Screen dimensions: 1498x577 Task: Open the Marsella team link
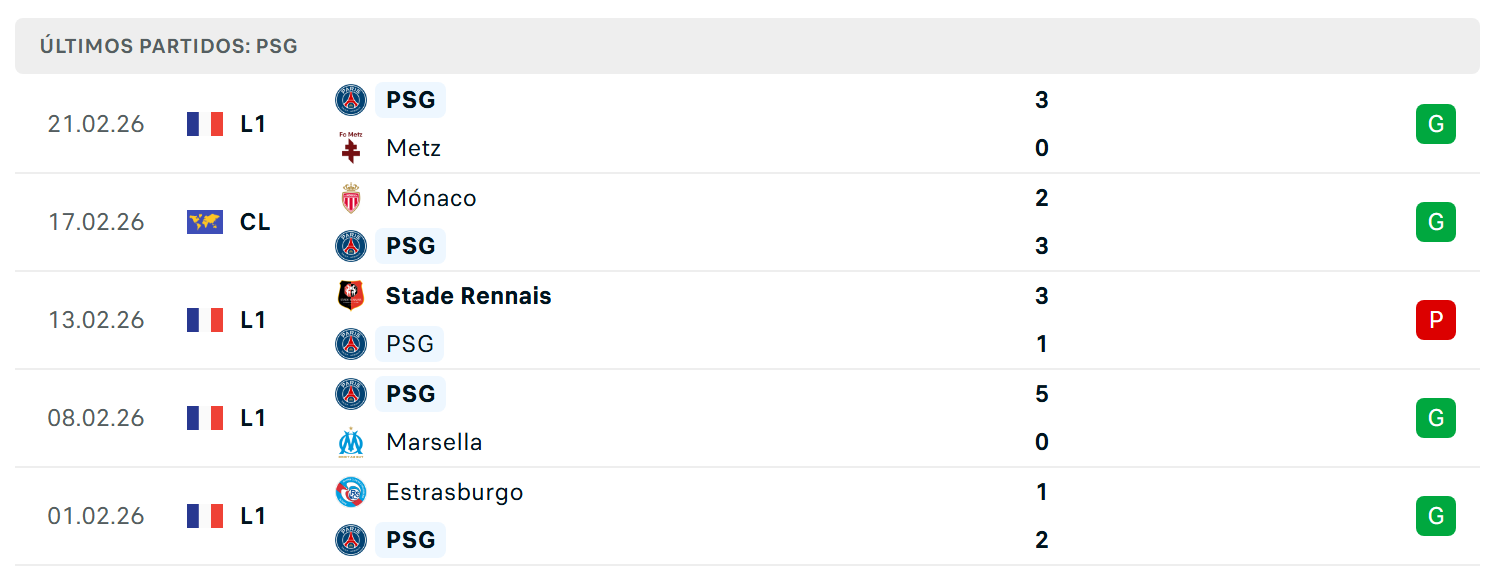pyautogui.click(x=434, y=442)
